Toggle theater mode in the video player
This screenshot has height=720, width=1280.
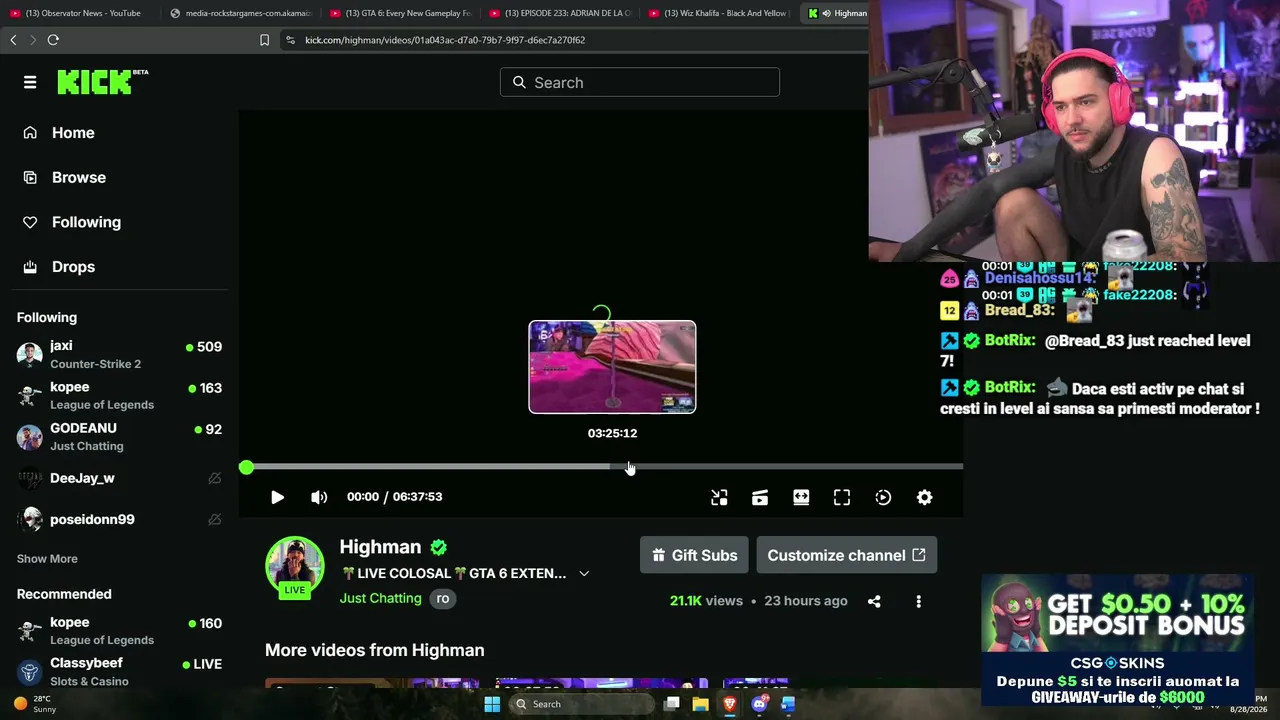(x=801, y=497)
